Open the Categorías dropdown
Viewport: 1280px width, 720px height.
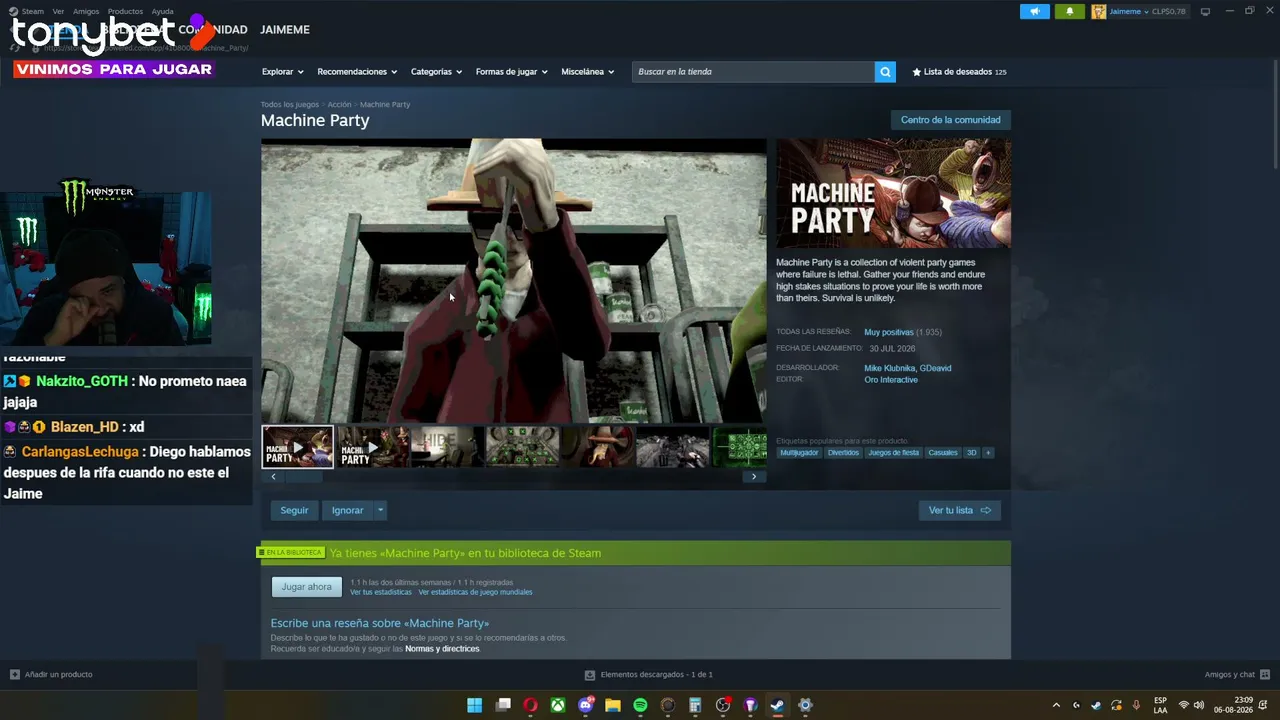pos(436,72)
